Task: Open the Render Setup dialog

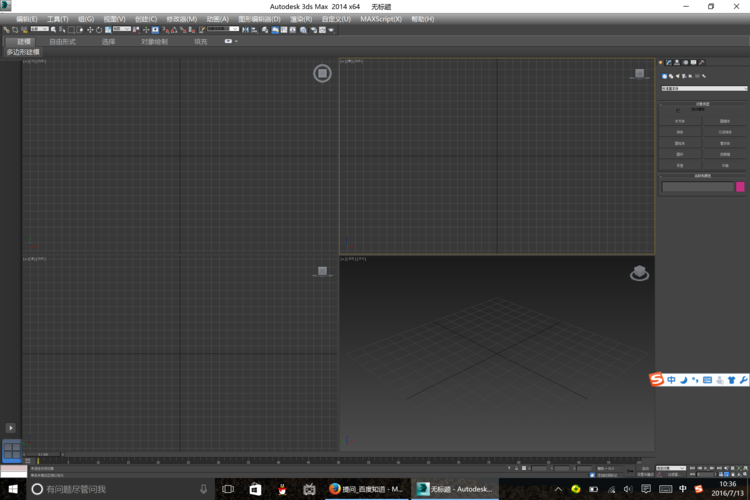Action: [314, 30]
